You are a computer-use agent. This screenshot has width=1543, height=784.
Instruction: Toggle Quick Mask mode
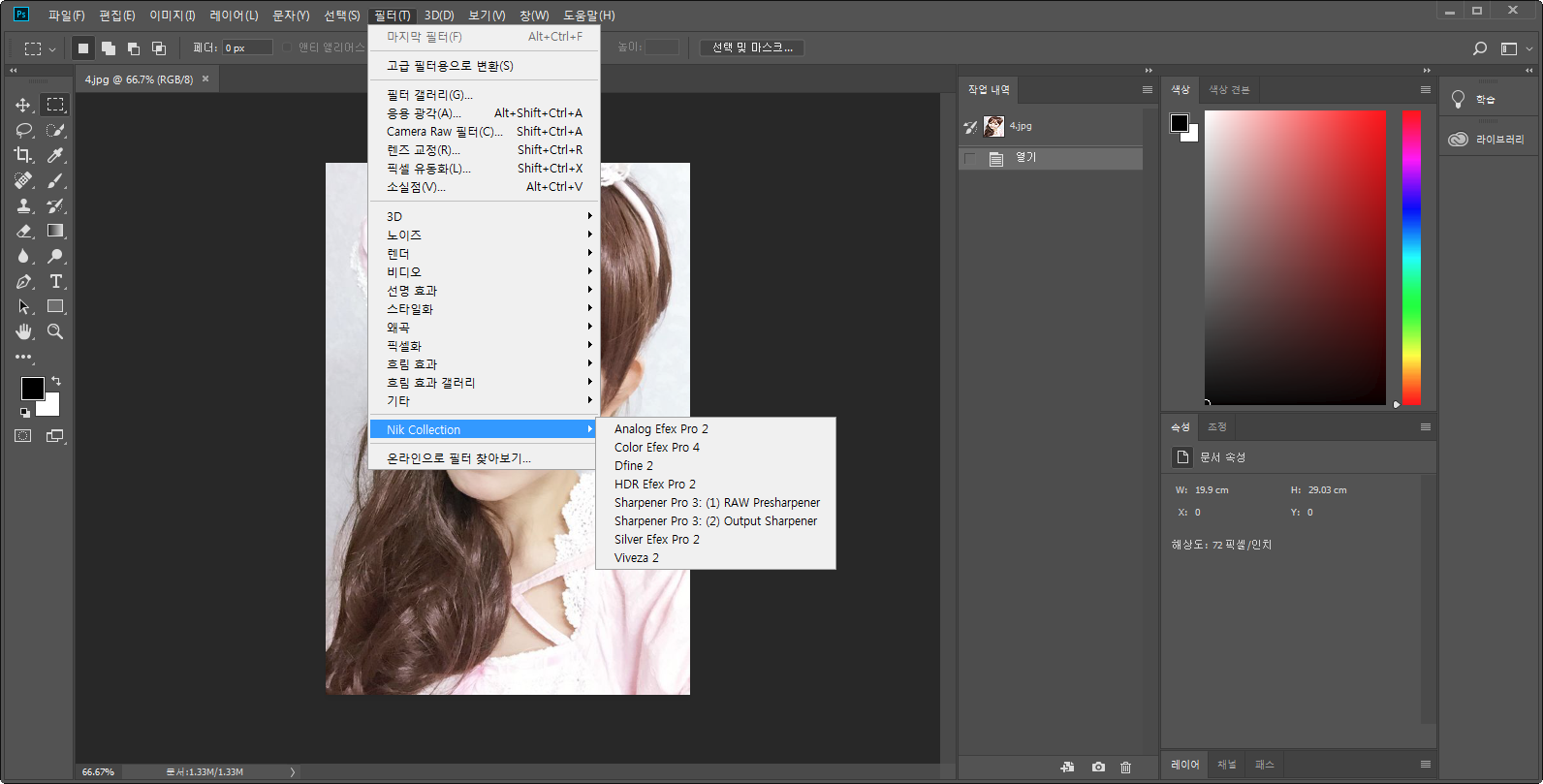click(23, 436)
